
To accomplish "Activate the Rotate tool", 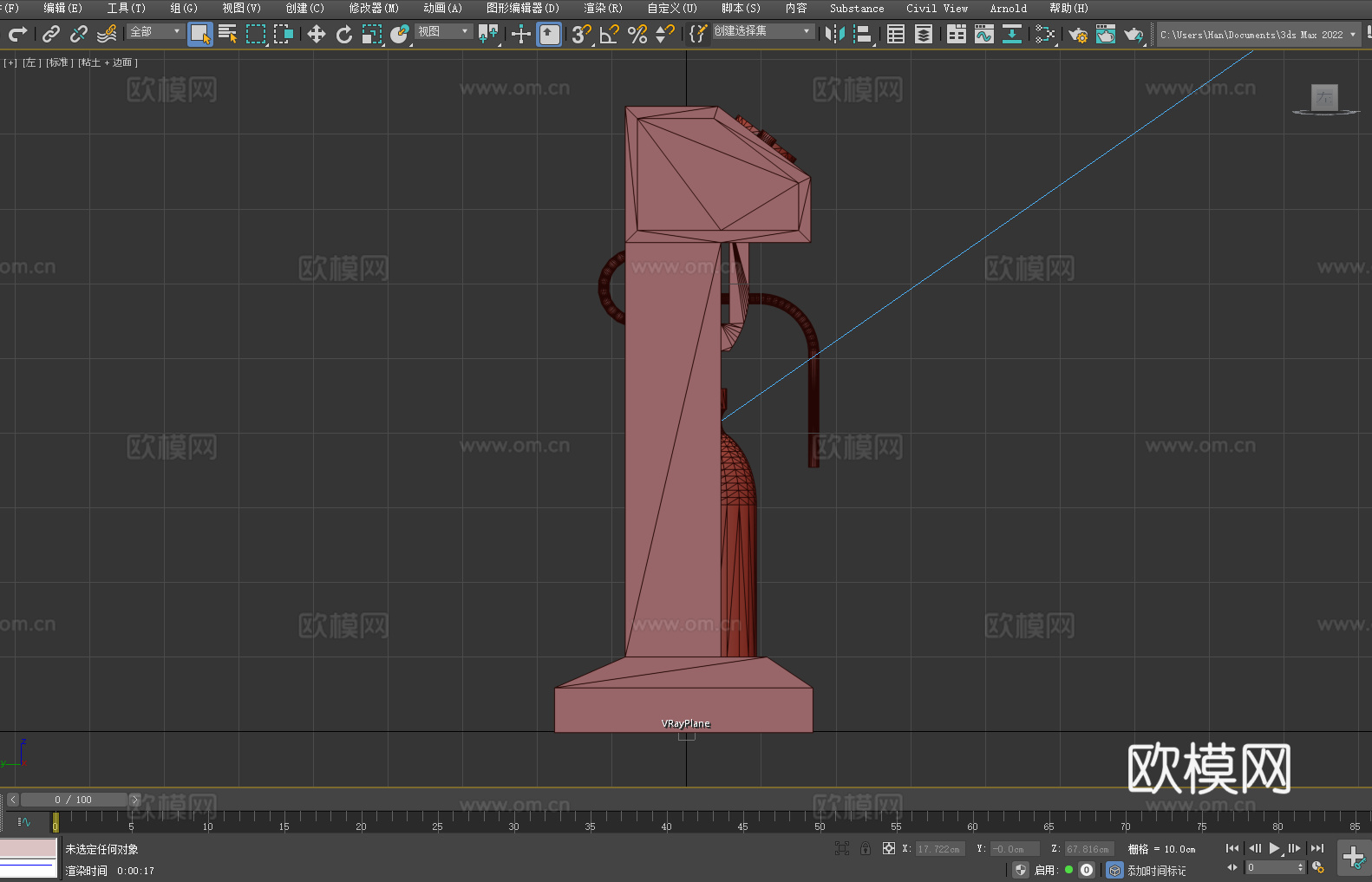I will (344, 34).
